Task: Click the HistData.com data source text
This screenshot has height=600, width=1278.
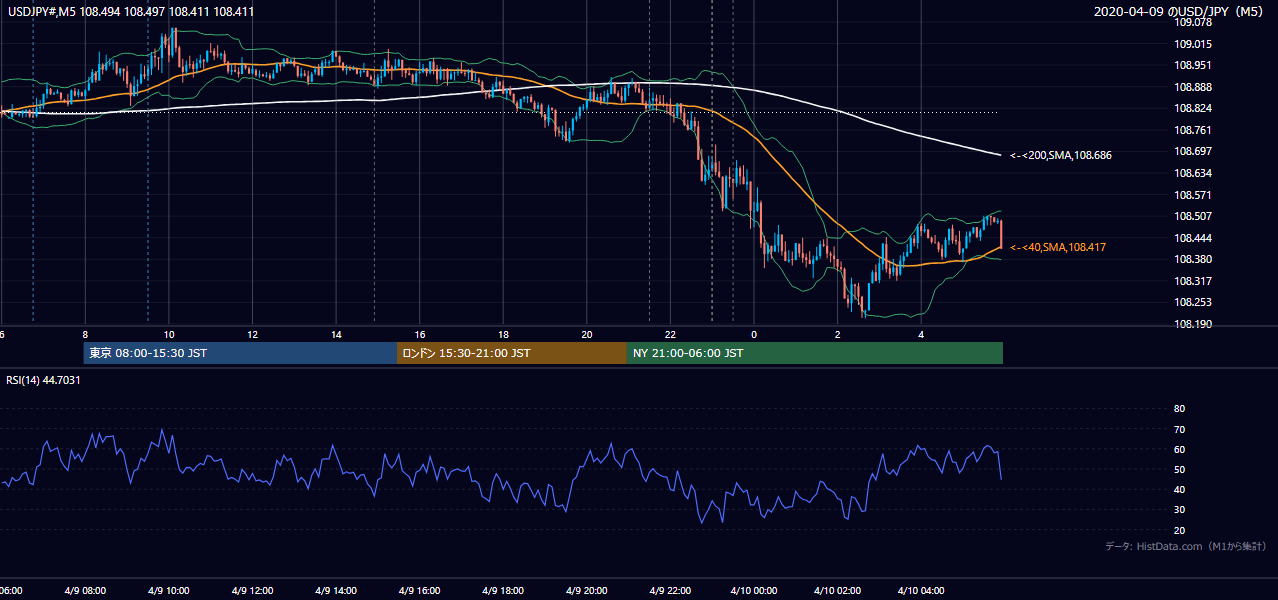Action: point(1186,547)
